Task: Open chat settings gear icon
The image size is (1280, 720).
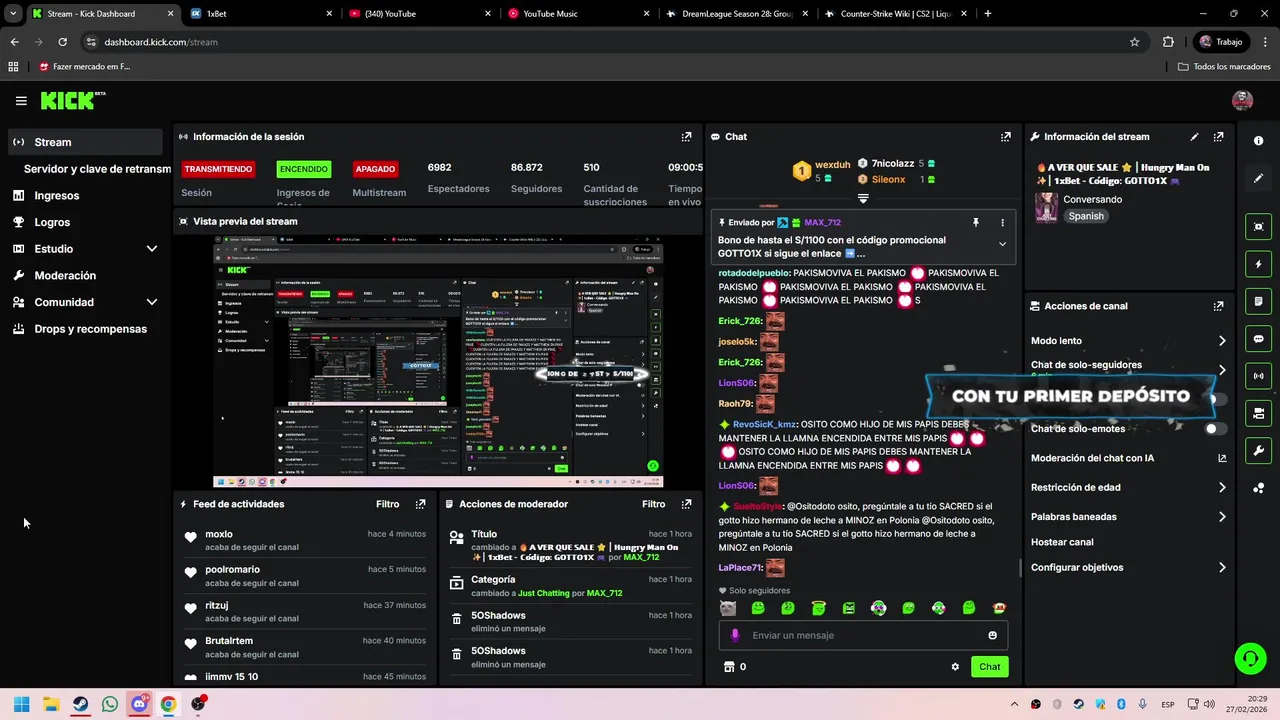Action: pos(955,667)
